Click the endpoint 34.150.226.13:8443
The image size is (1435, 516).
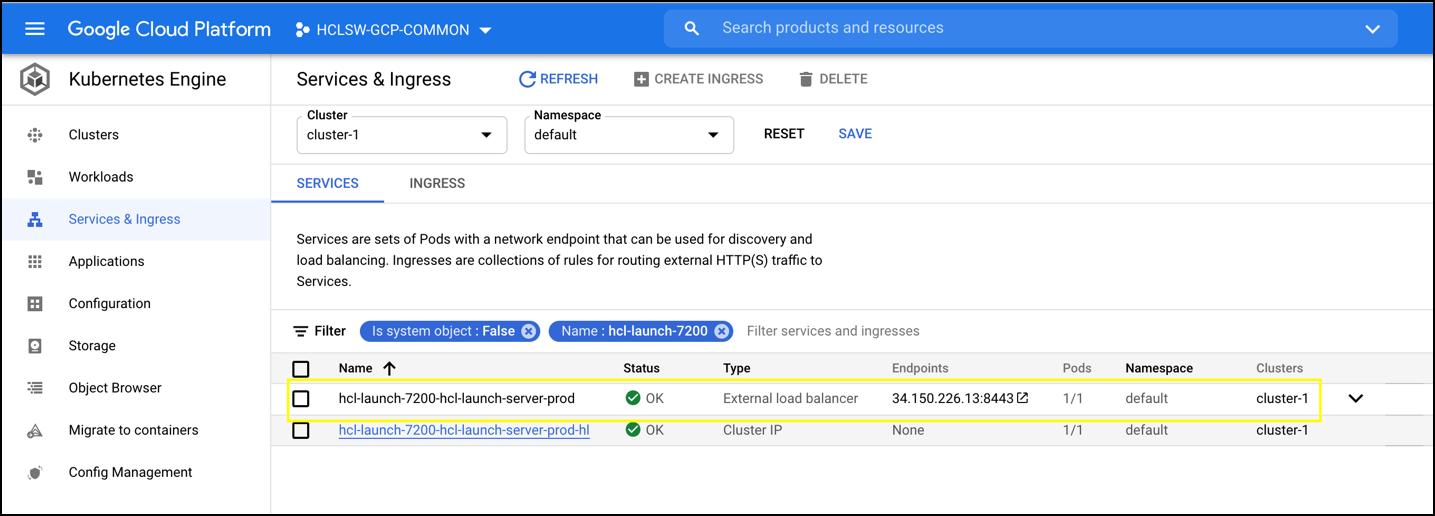[x=953, y=398]
